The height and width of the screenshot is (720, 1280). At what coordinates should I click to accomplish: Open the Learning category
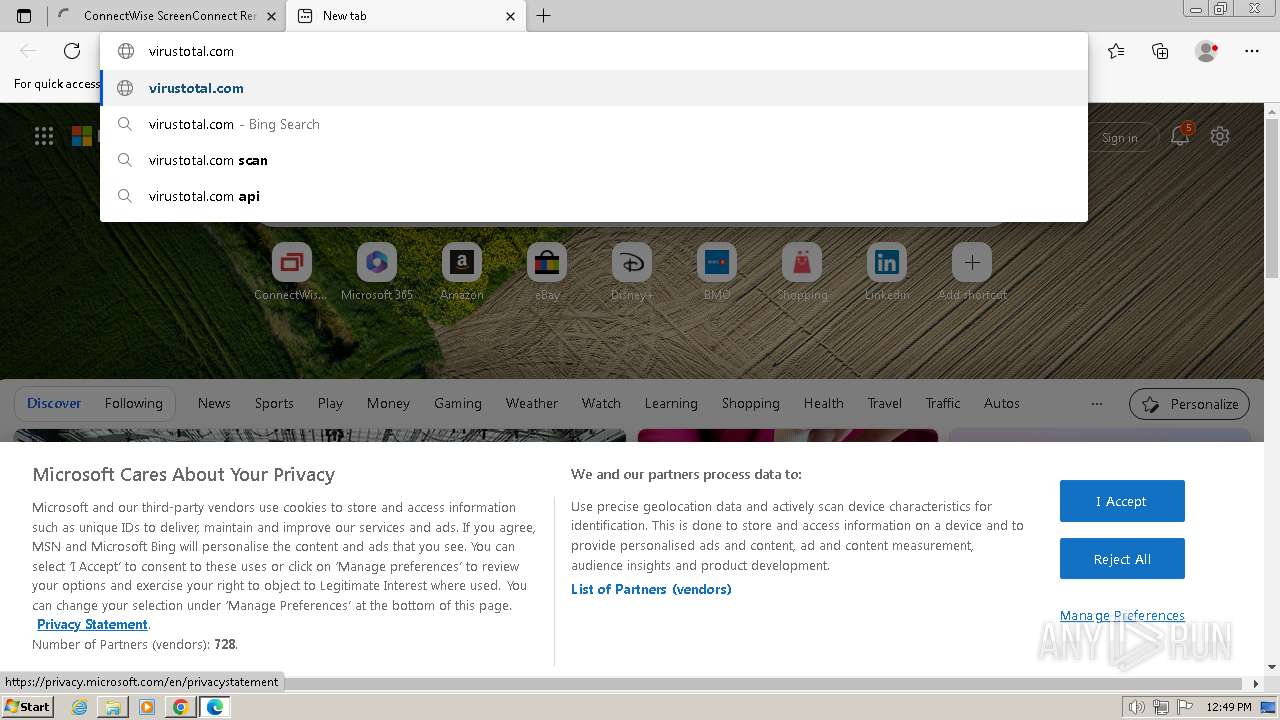pos(671,403)
